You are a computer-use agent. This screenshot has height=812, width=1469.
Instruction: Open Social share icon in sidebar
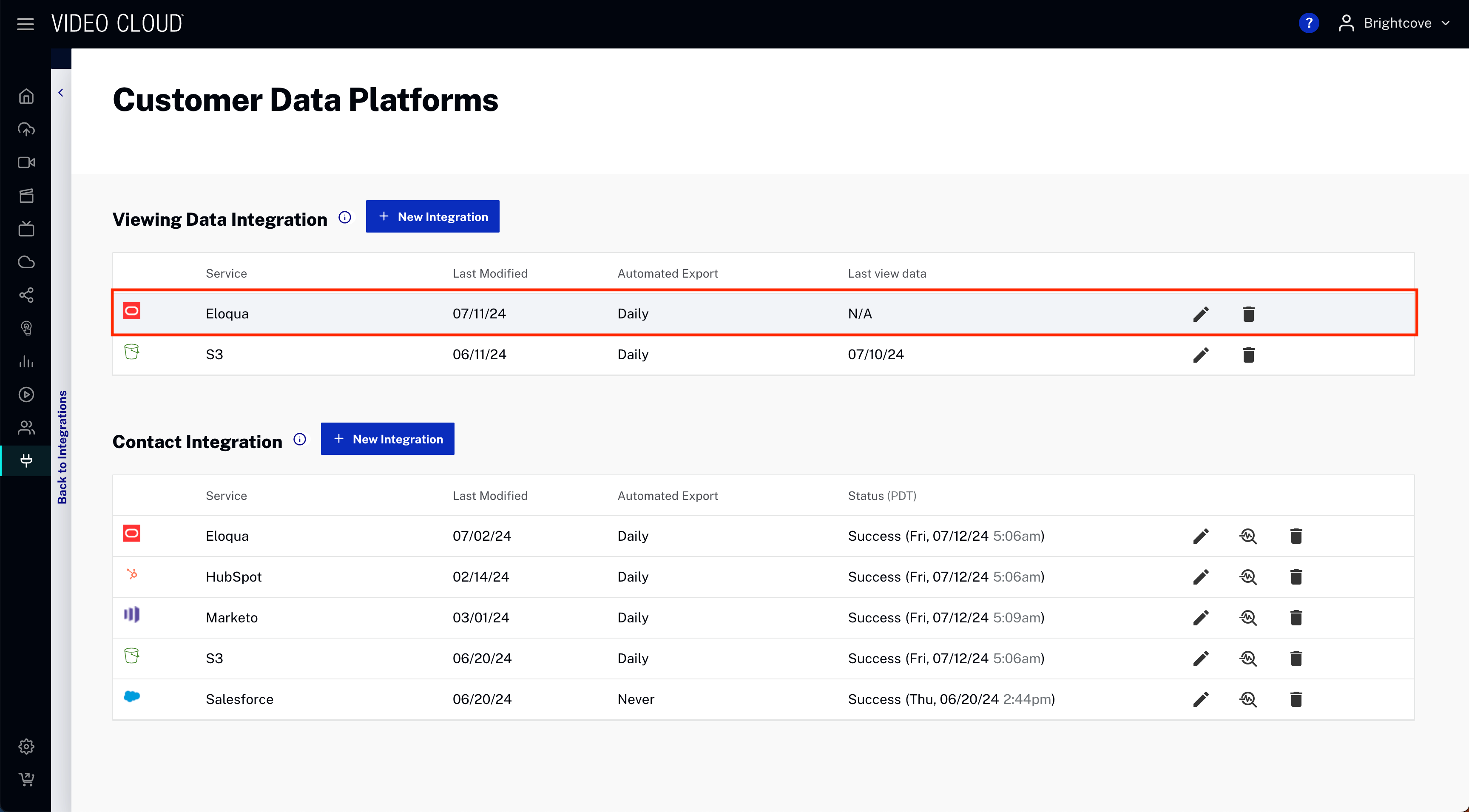(x=26, y=295)
